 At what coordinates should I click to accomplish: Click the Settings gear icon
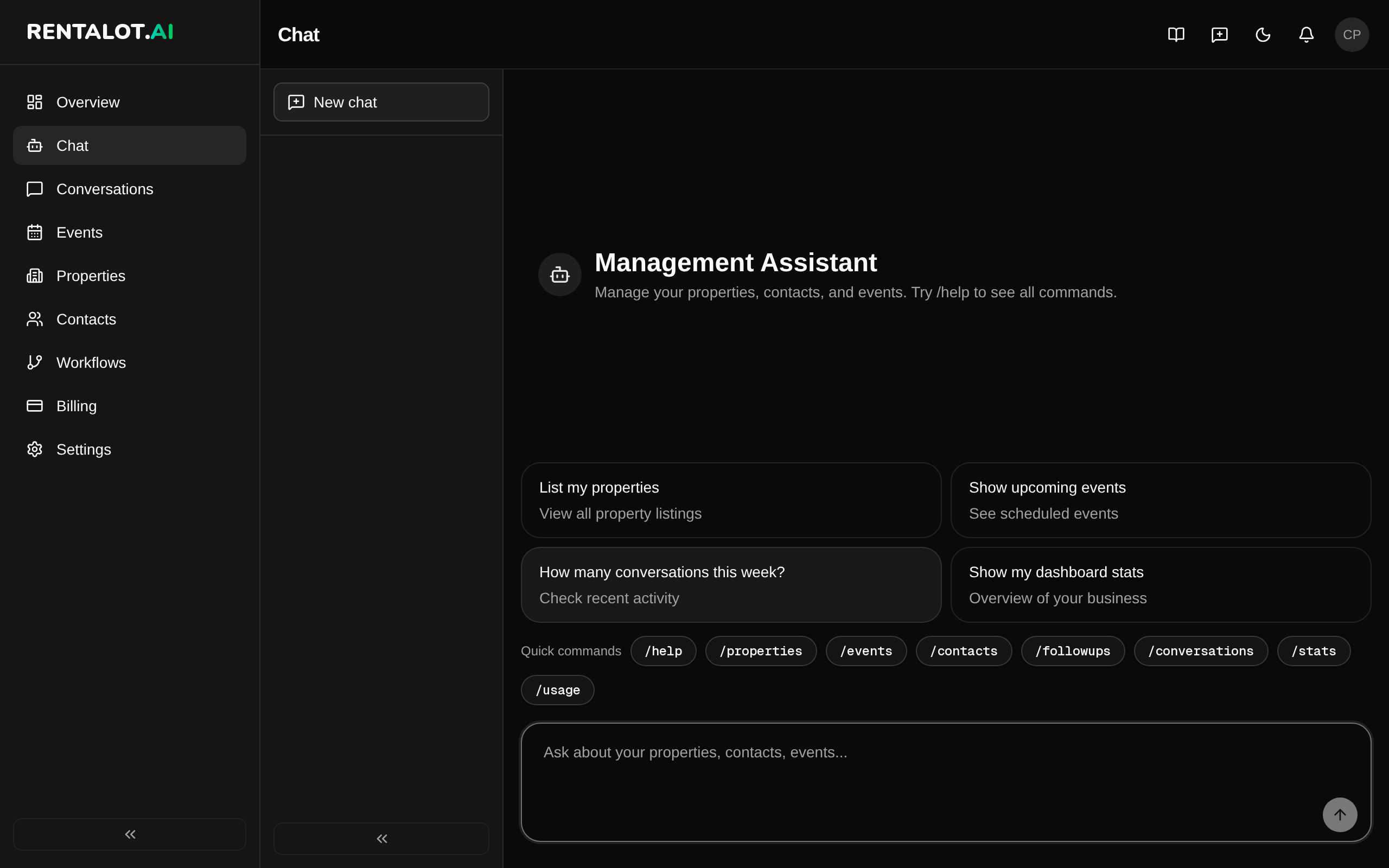pyautogui.click(x=34, y=450)
